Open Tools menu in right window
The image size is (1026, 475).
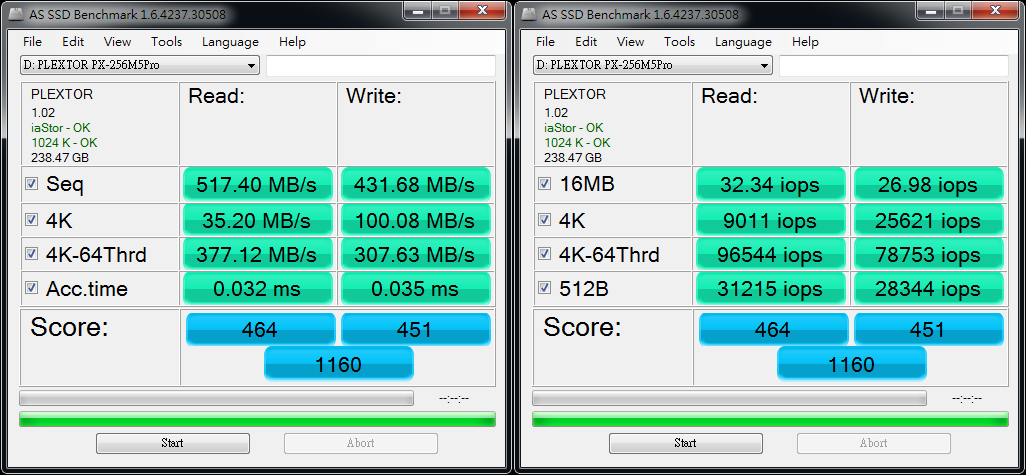(679, 42)
